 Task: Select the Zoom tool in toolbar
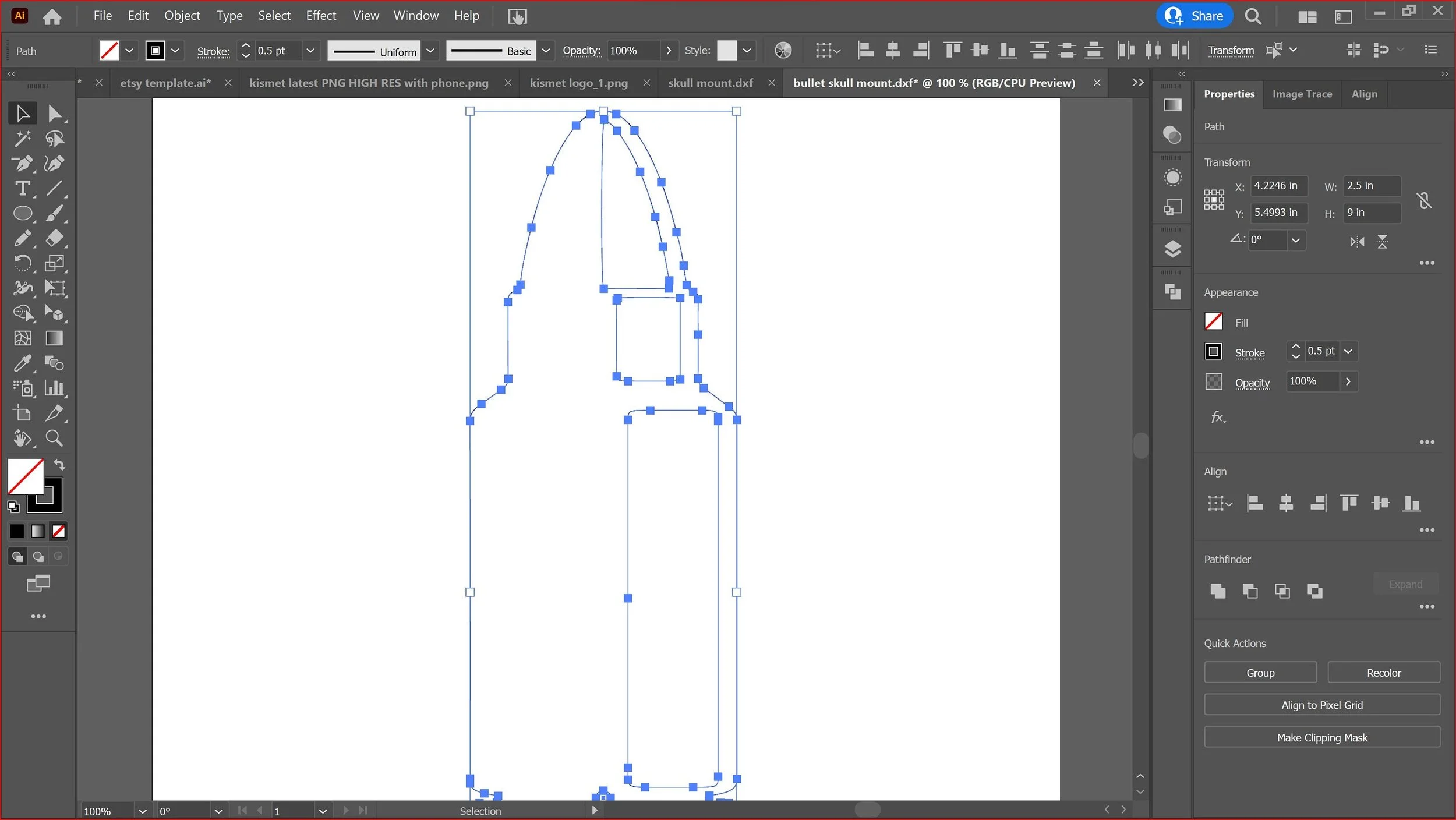click(54, 438)
